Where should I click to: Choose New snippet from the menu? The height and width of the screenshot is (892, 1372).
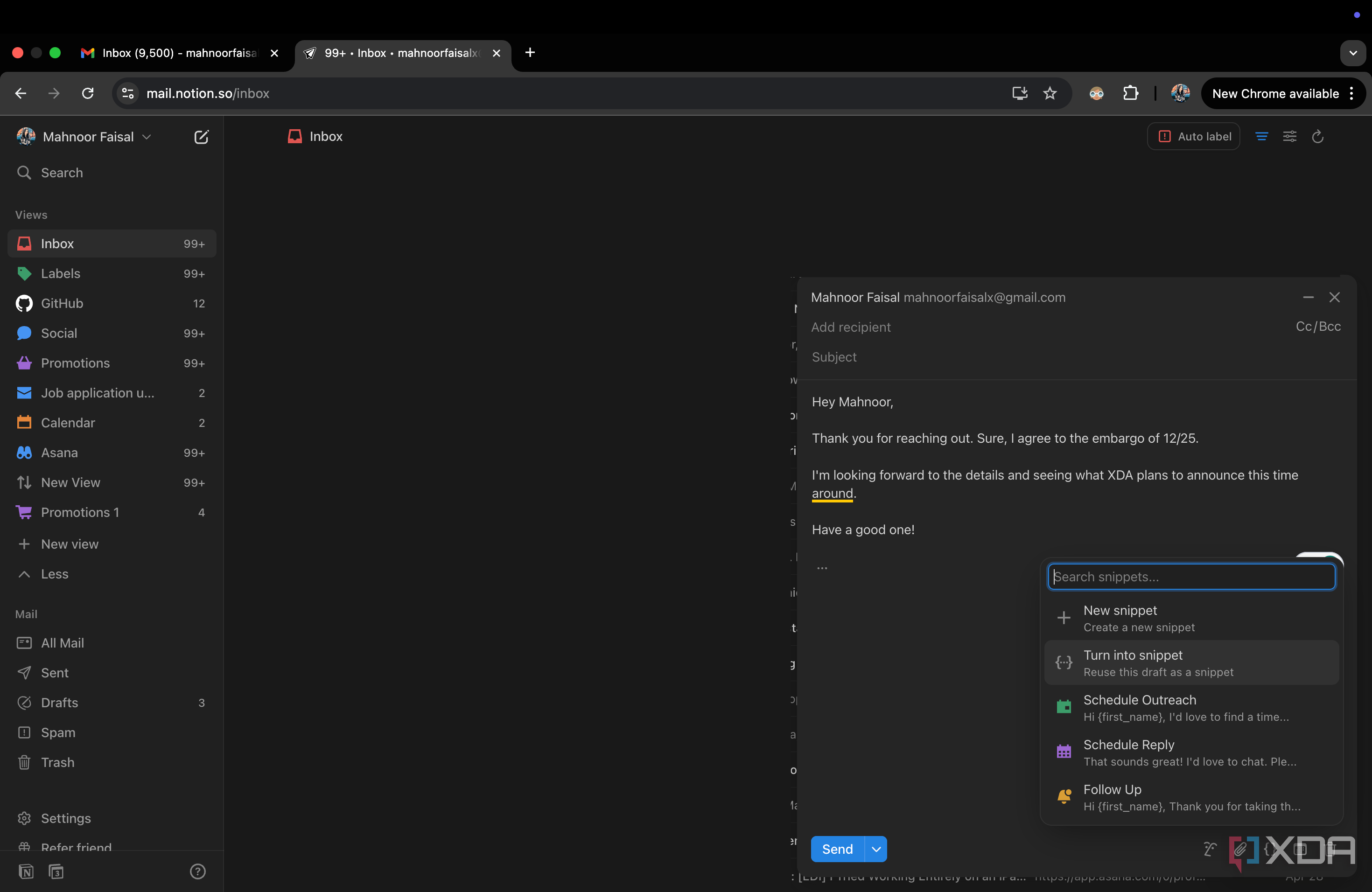click(1191, 618)
